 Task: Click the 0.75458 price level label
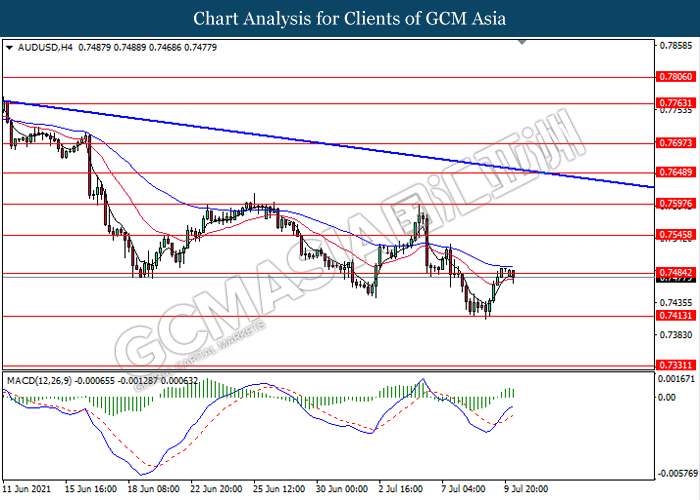[676, 235]
